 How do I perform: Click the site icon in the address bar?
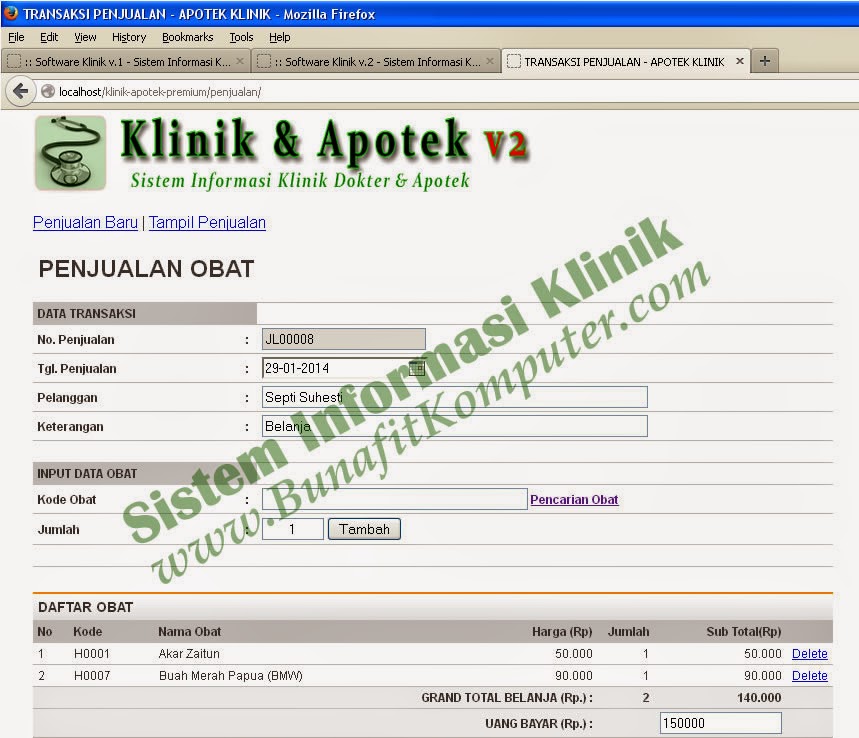[47, 91]
